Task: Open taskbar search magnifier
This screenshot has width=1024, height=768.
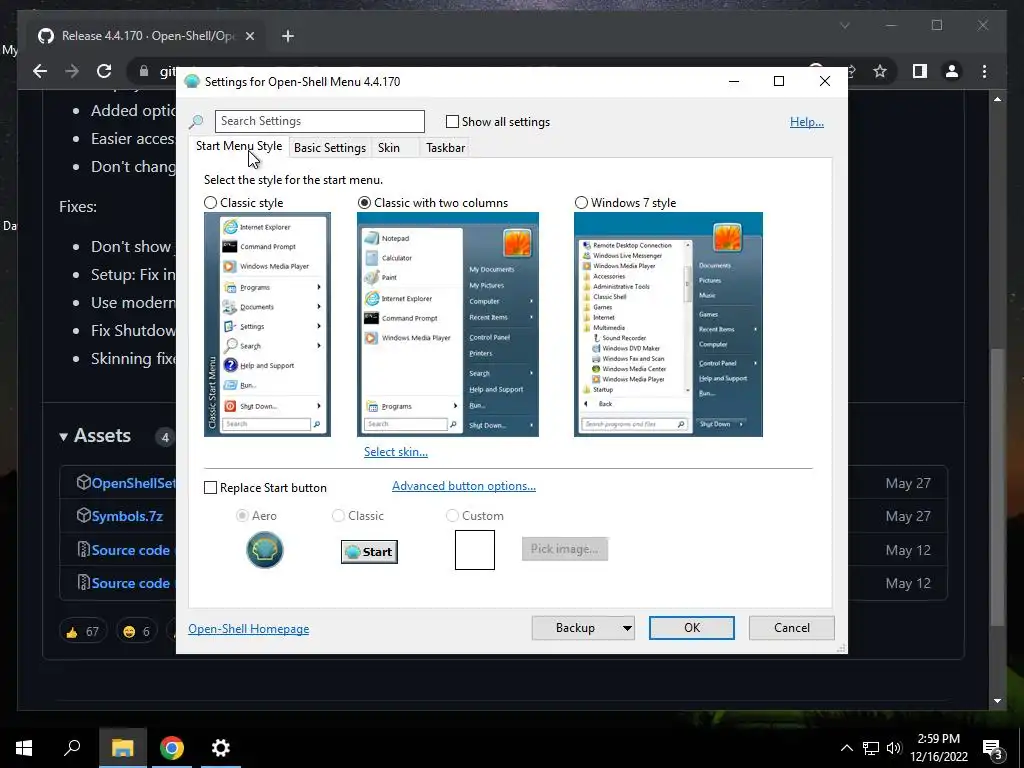Action: pos(72,748)
